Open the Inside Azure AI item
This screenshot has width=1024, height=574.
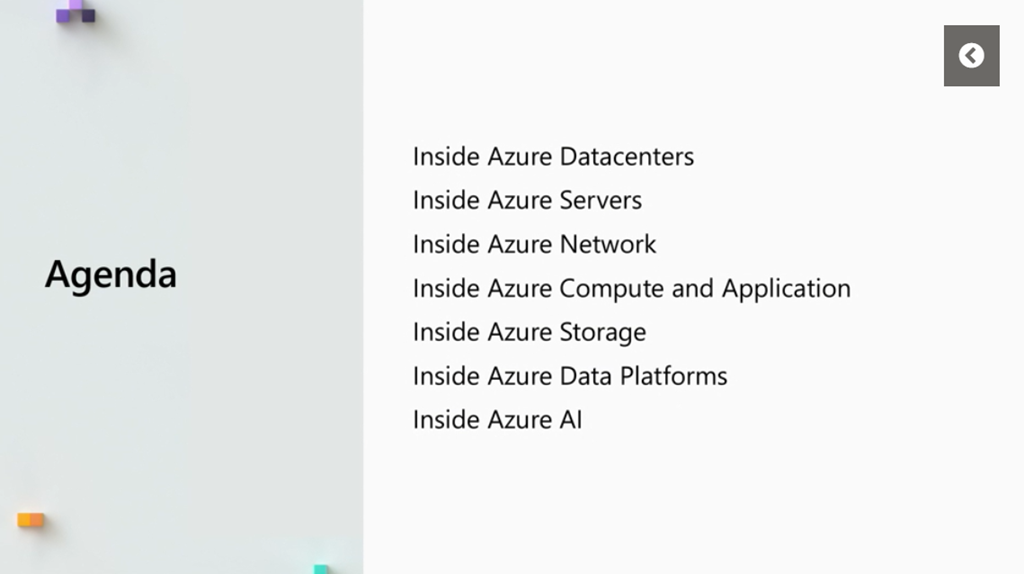[497, 420]
